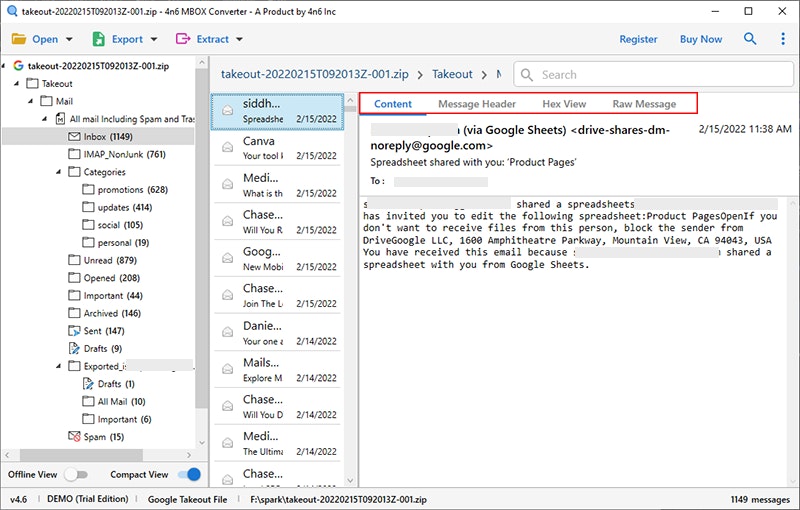Click the IMAP_NonJunk folder icon
Image resolution: width=800 pixels, height=510 pixels.
click(x=74, y=154)
